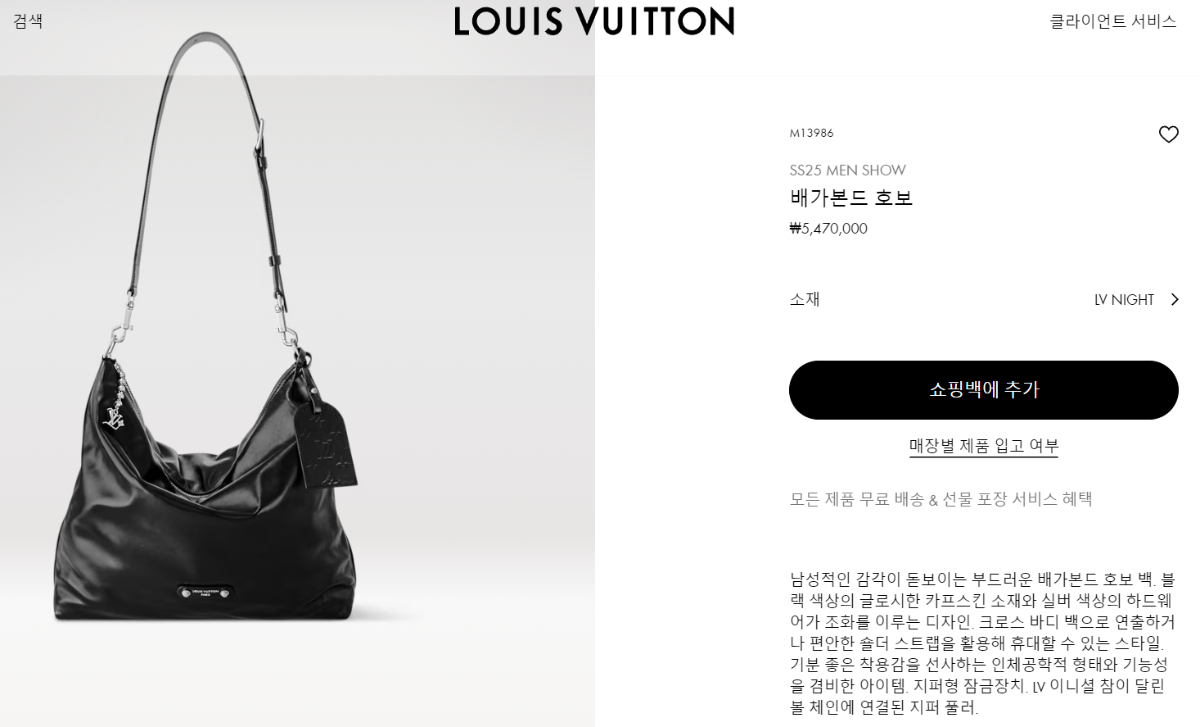The height and width of the screenshot is (727, 1200).
Task: Open 검색 search in header
Action: point(28,21)
